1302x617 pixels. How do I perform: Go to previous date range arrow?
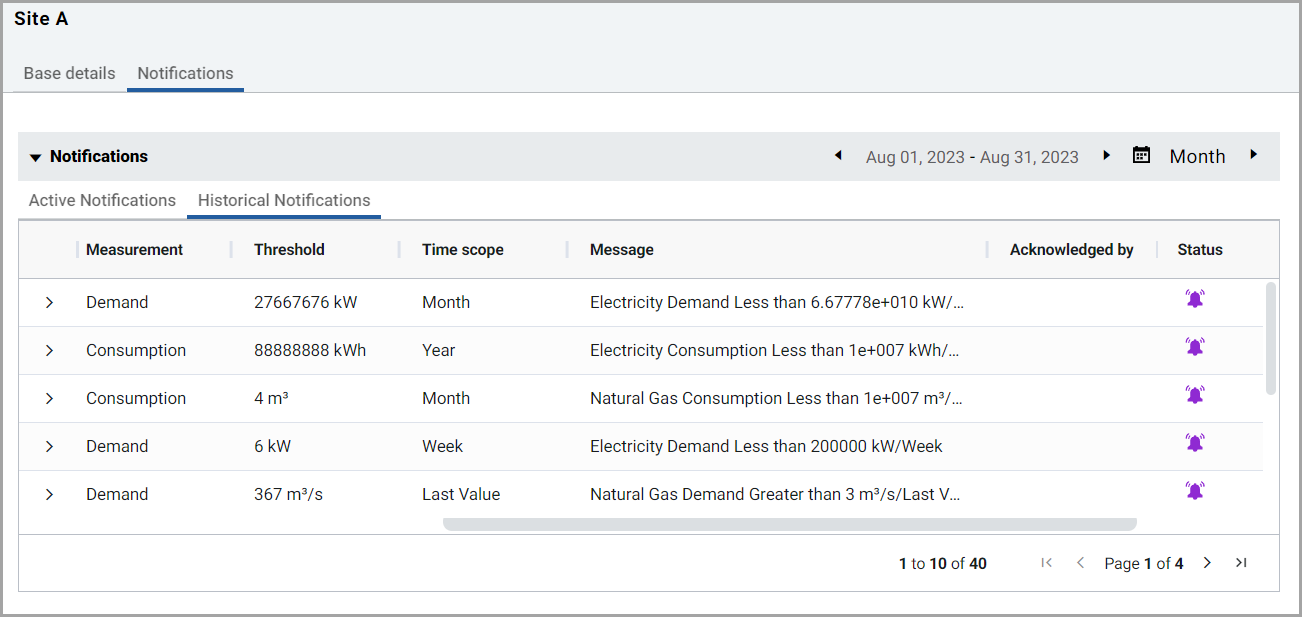tap(838, 155)
